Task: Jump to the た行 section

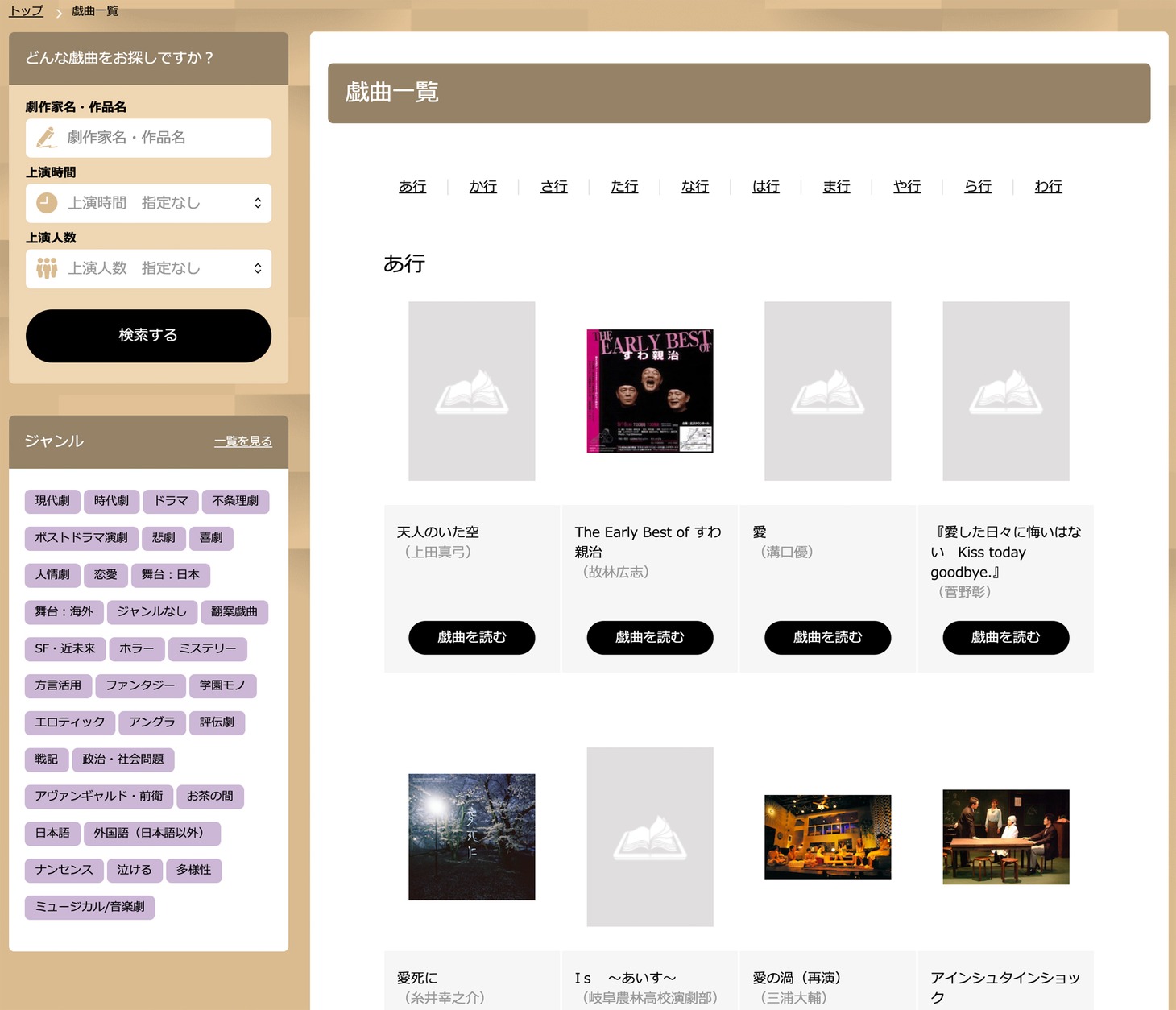Action: (x=624, y=187)
